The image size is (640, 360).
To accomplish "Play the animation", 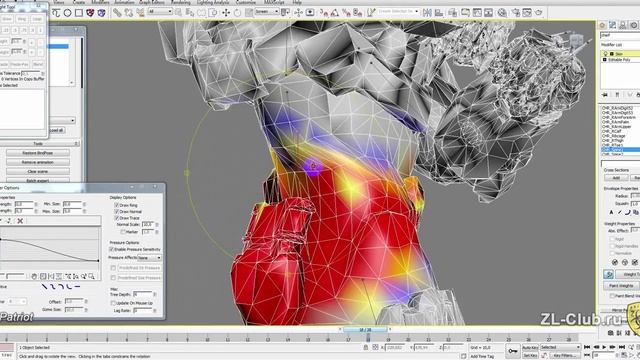I will click(x=604, y=347).
